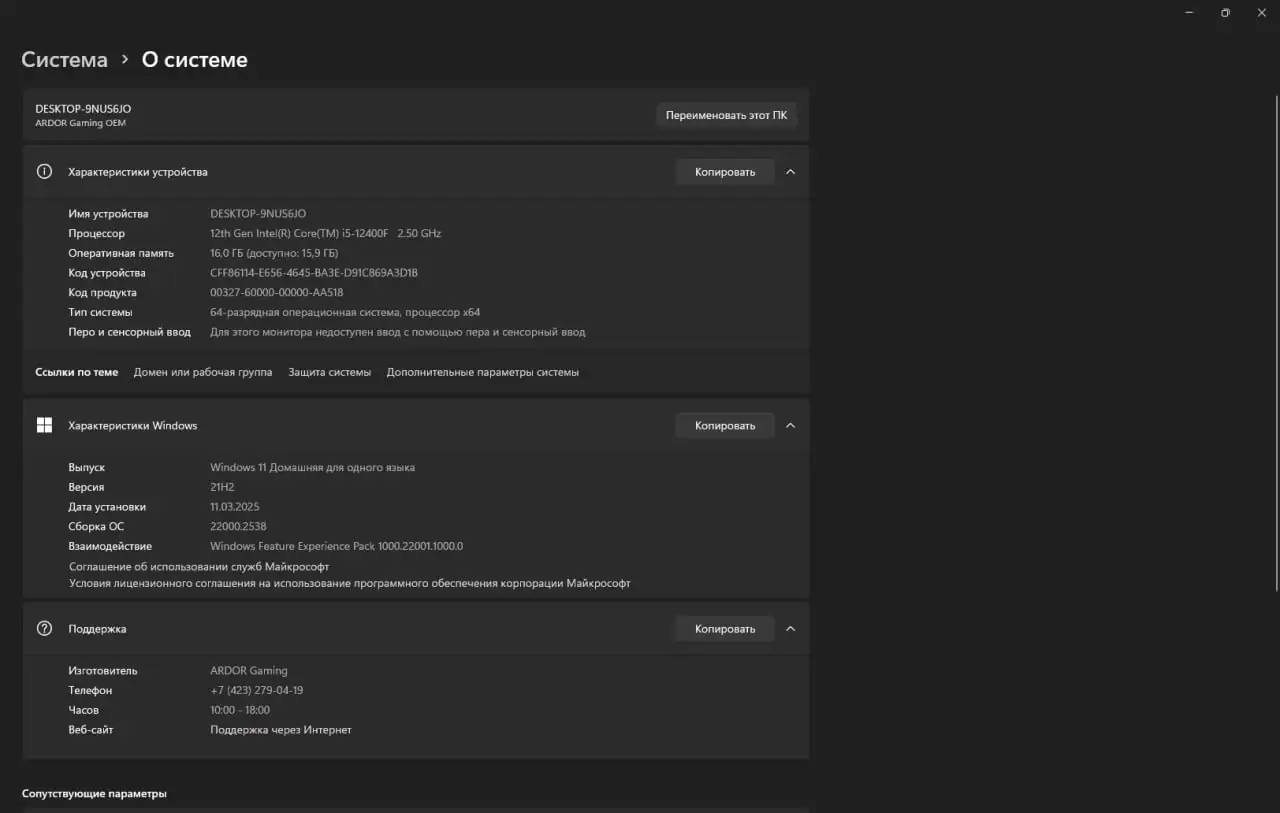Image resolution: width=1280 pixels, height=813 pixels.
Task: Select the version value "21H2"
Action: (222, 487)
